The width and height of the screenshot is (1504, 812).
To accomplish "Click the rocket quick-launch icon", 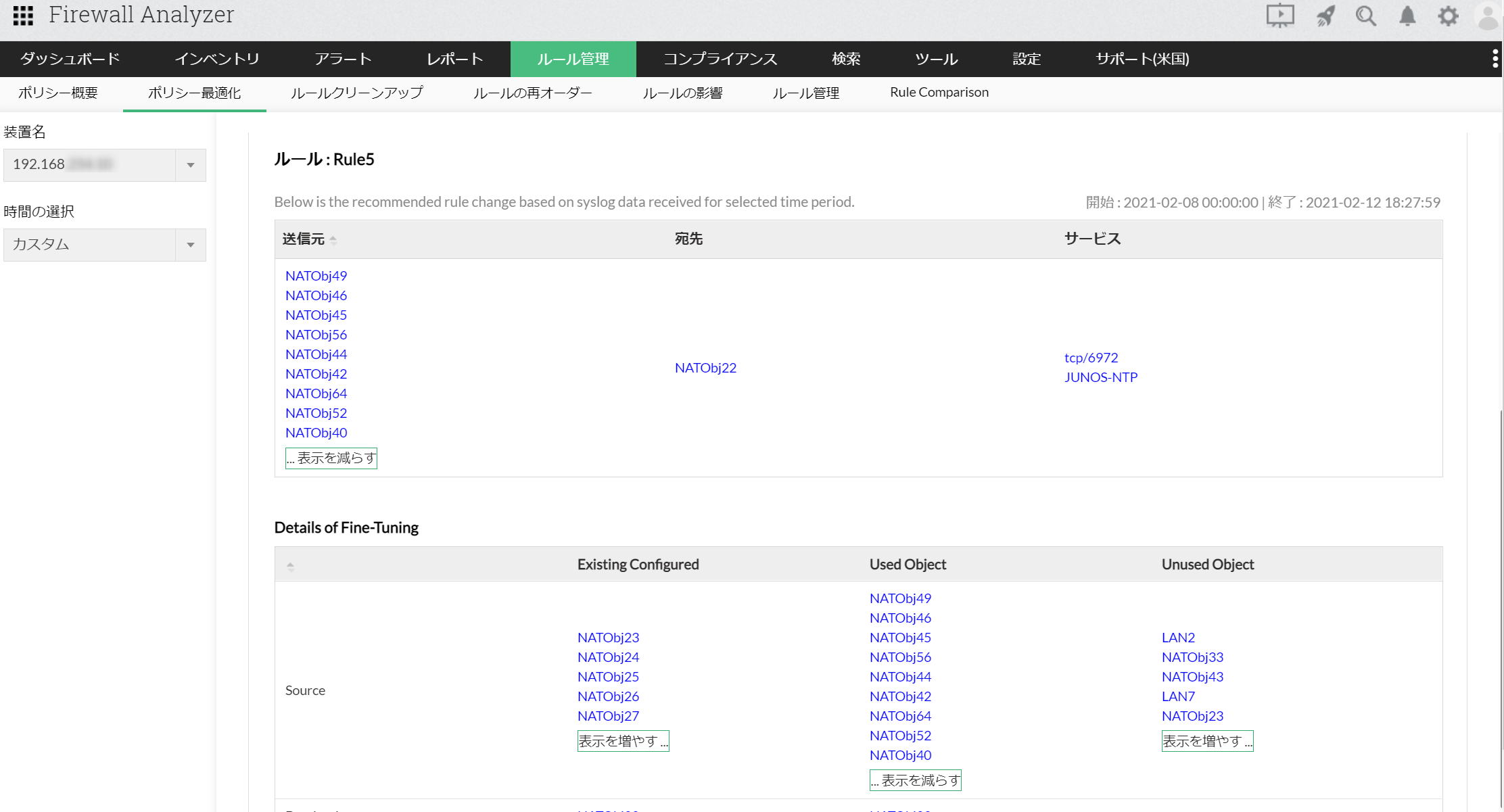I will (1325, 16).
